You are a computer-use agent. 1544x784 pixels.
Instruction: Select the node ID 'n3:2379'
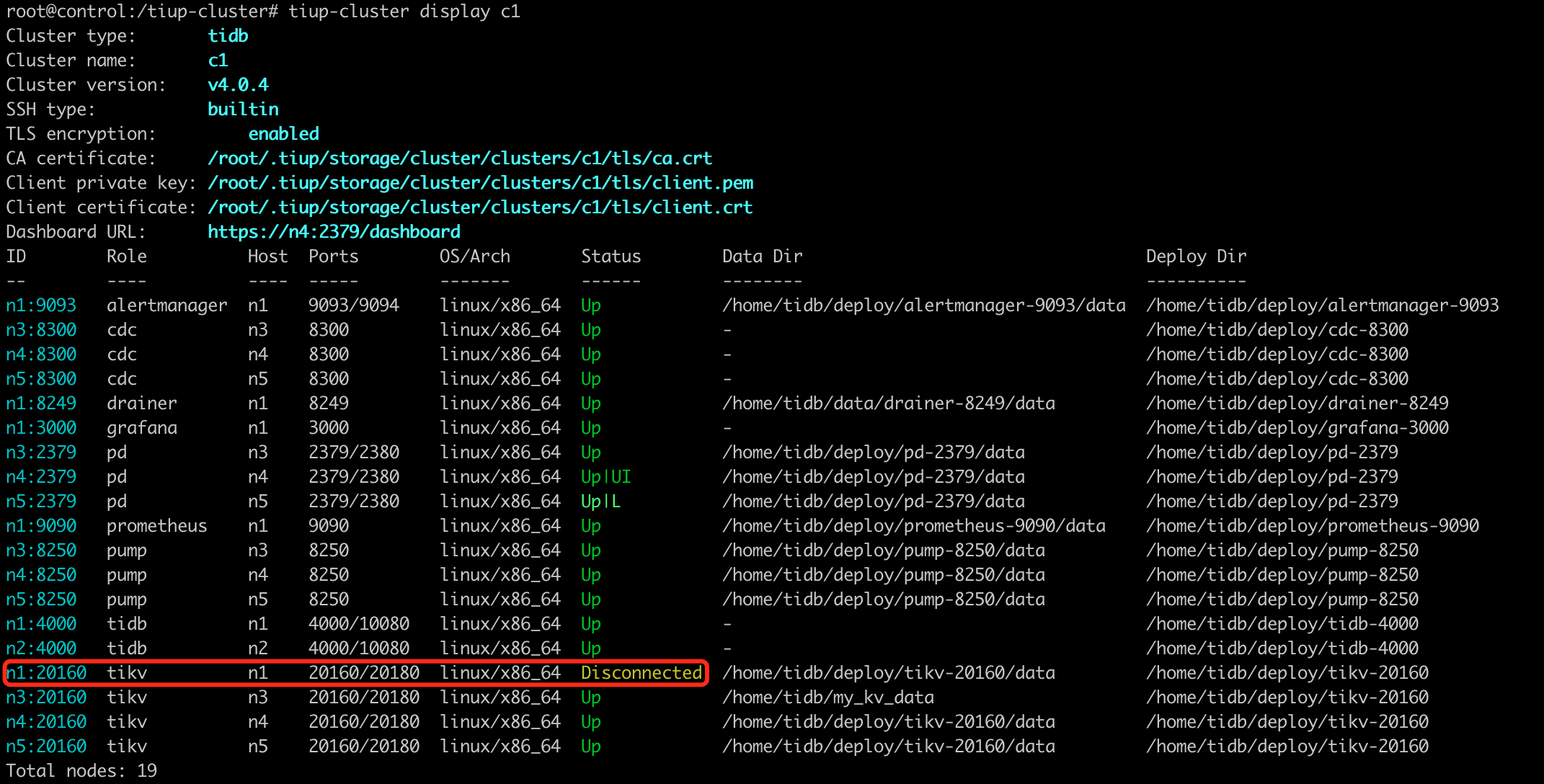[41, 453]
